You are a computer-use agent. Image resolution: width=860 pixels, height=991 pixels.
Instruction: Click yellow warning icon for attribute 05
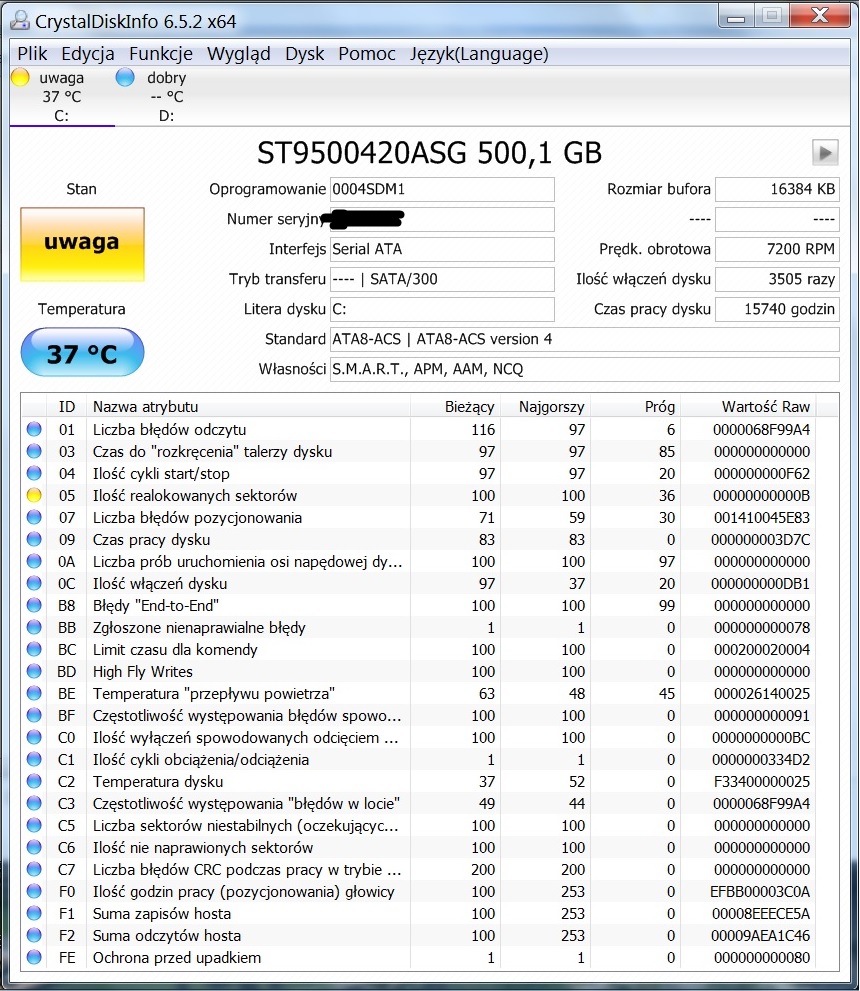coord(34,496)
